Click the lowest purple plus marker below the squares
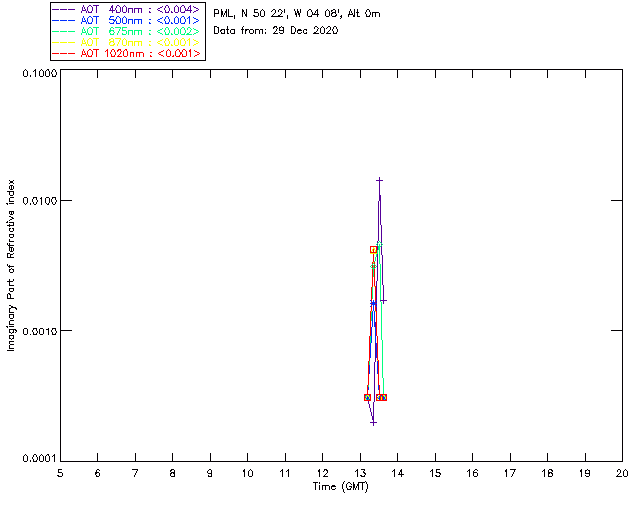640x512 pixels. [x=373, y=423]
